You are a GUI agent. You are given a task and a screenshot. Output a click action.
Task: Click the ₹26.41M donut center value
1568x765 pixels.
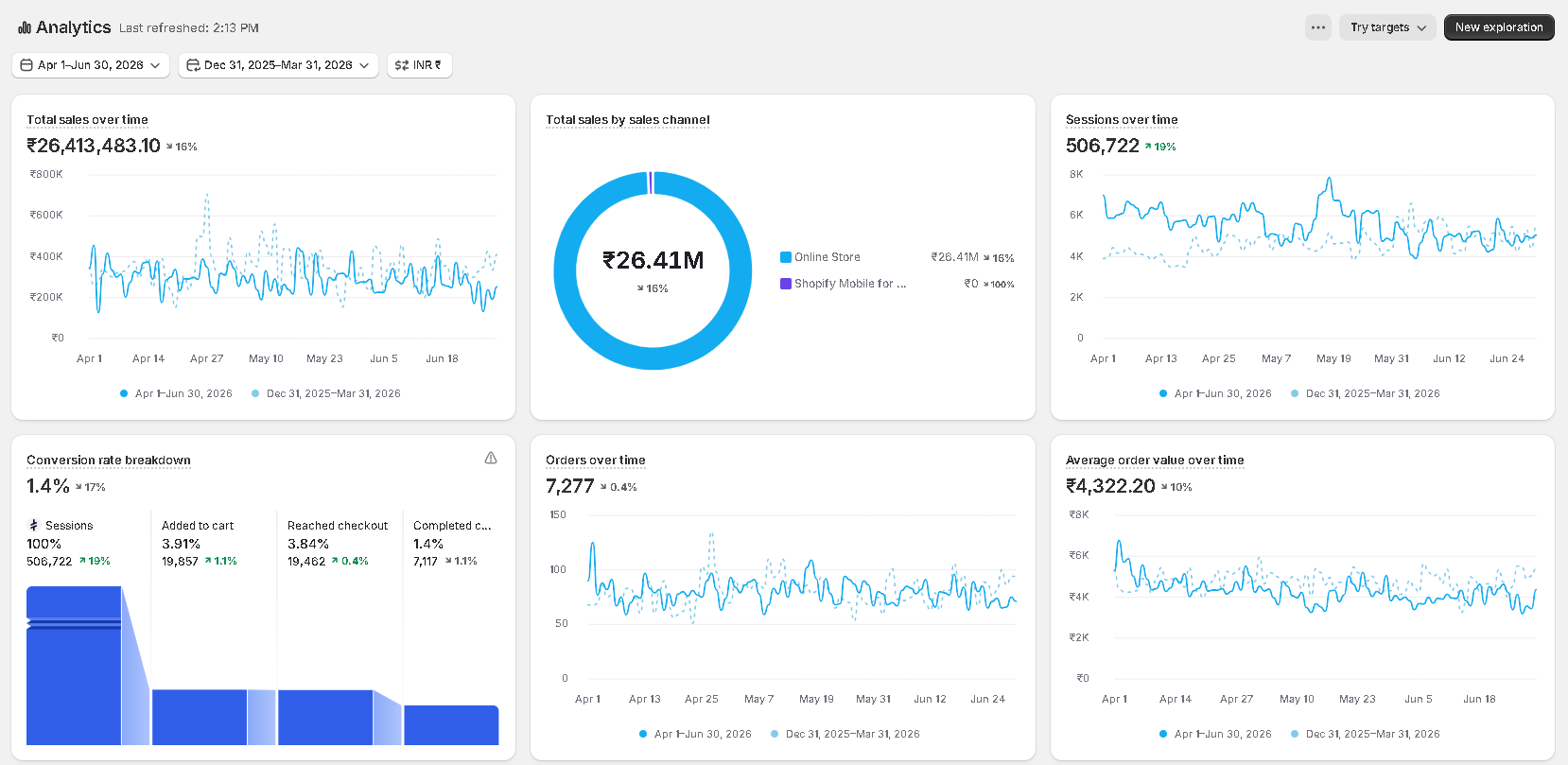click(653, 260)
